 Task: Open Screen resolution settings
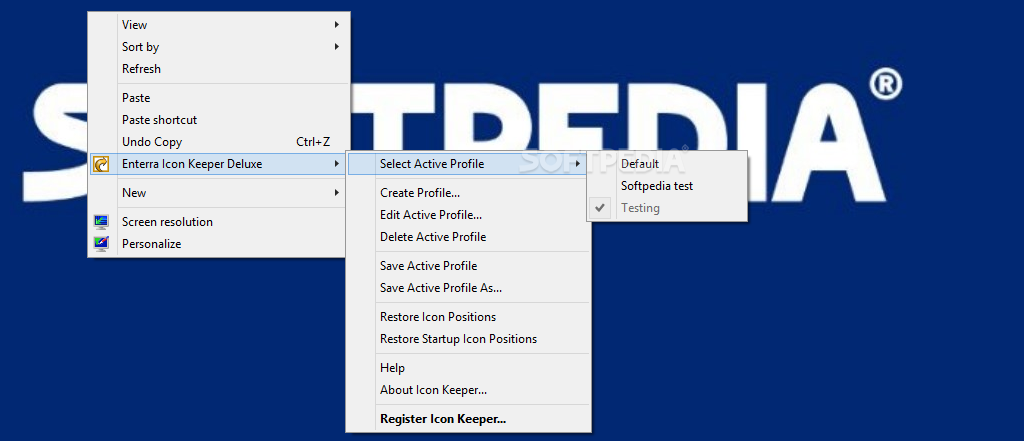[219, 221]
